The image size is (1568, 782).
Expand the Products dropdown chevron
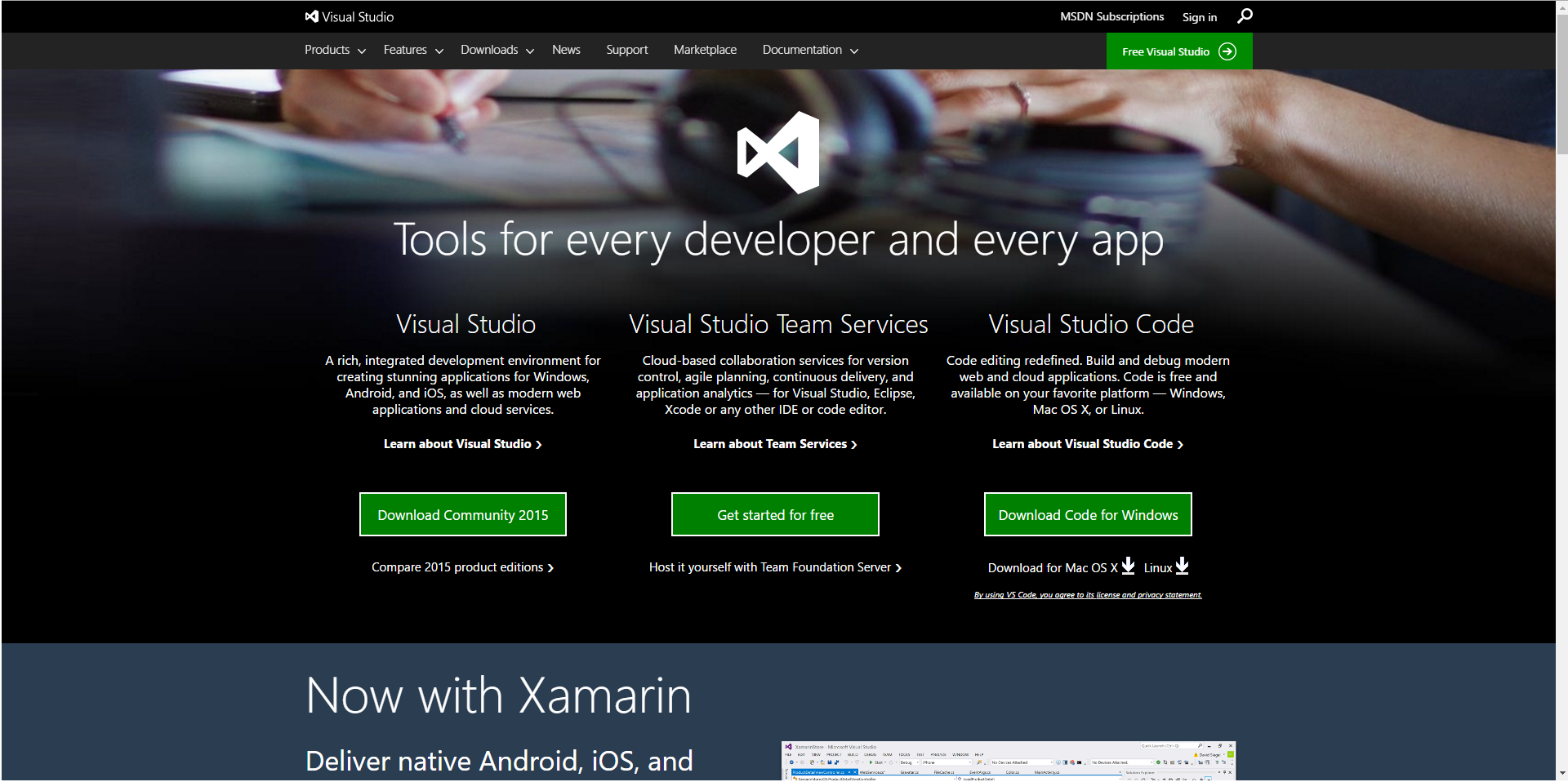(362, 51)
